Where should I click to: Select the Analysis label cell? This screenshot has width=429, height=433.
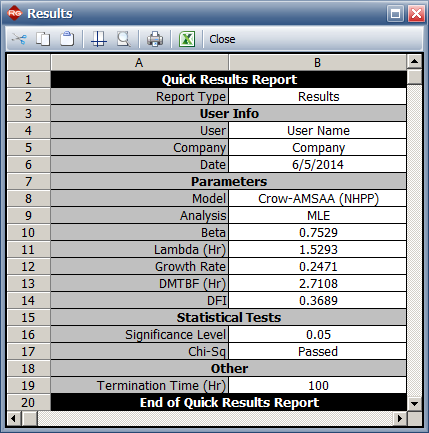coord(139,215)
